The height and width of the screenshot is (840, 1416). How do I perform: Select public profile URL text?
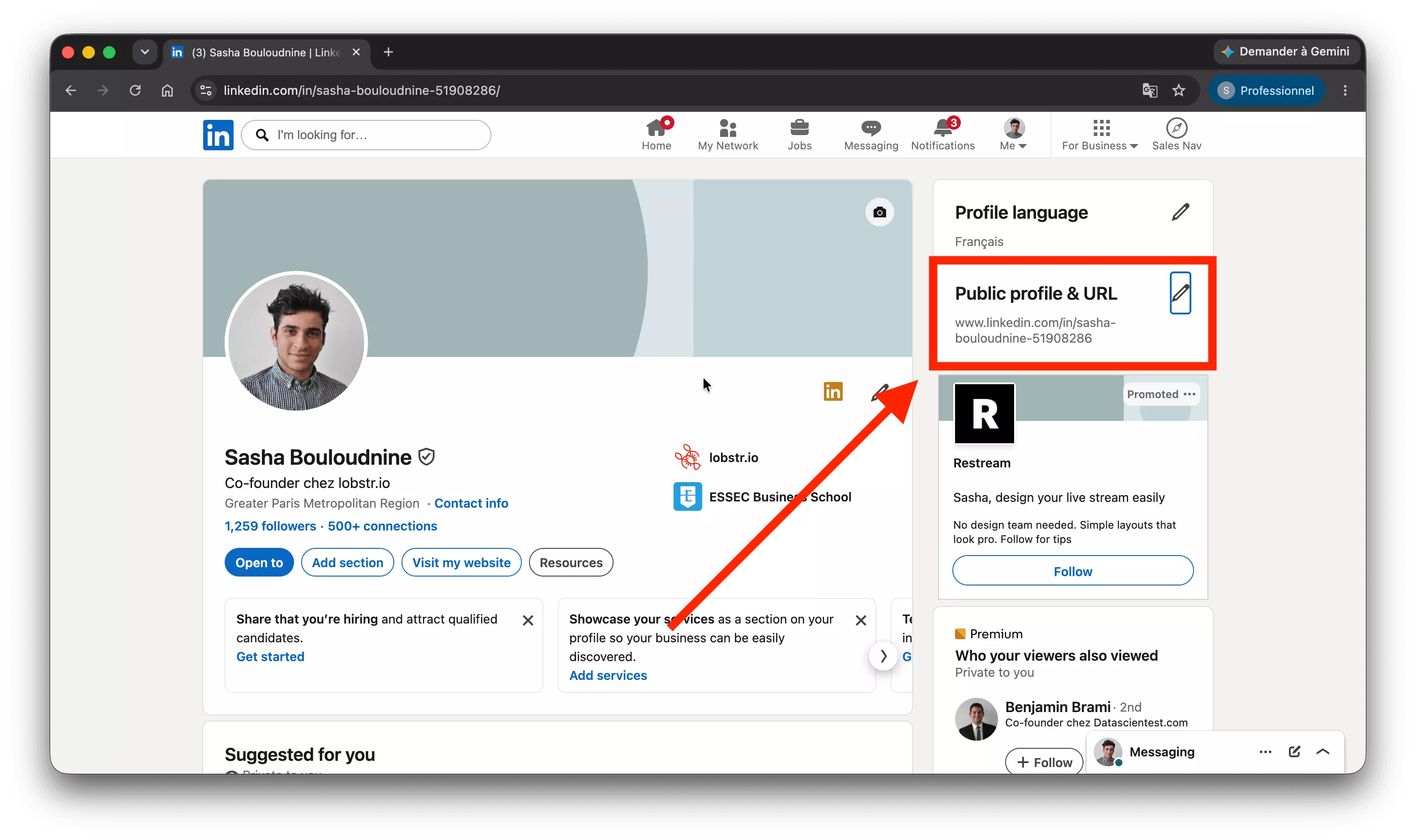coord(1035,330)
